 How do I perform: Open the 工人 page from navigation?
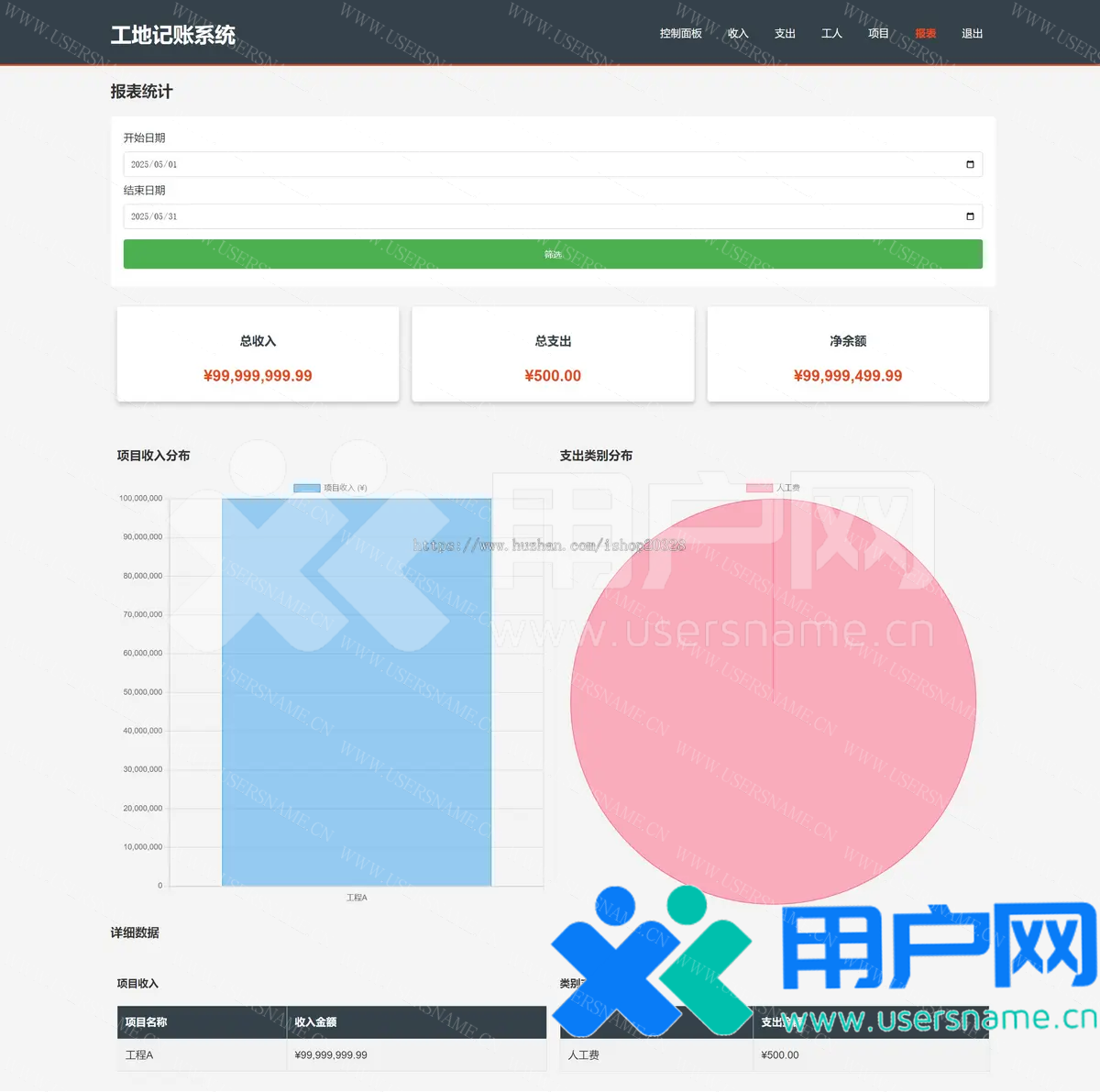831,34
